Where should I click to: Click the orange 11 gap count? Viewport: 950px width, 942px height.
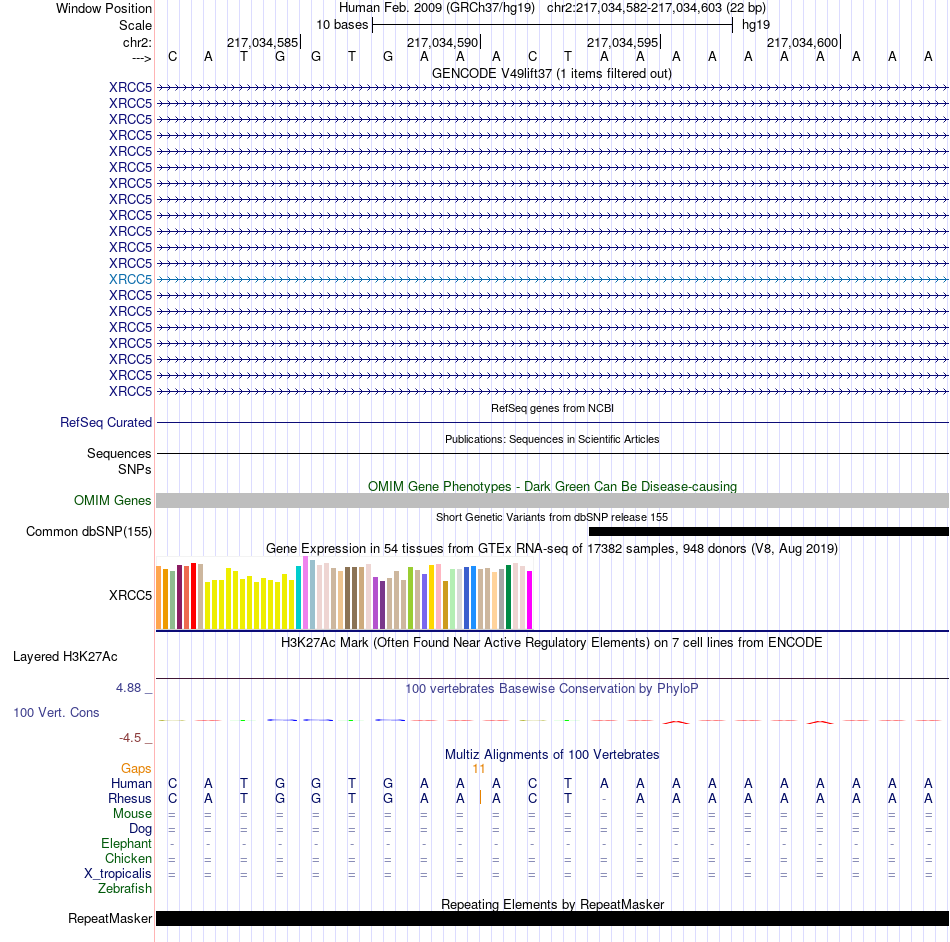pos(479,769)
